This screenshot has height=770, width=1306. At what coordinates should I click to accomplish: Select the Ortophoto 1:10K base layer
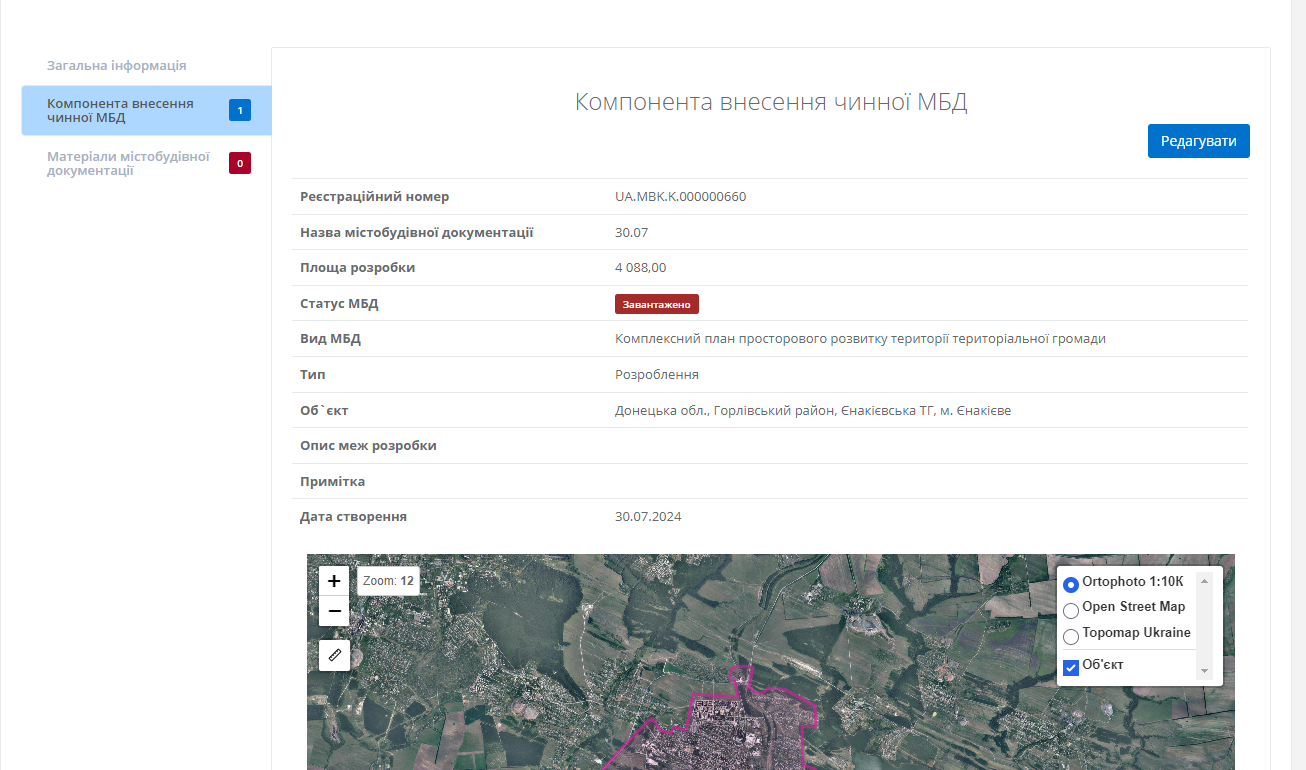1071,584
